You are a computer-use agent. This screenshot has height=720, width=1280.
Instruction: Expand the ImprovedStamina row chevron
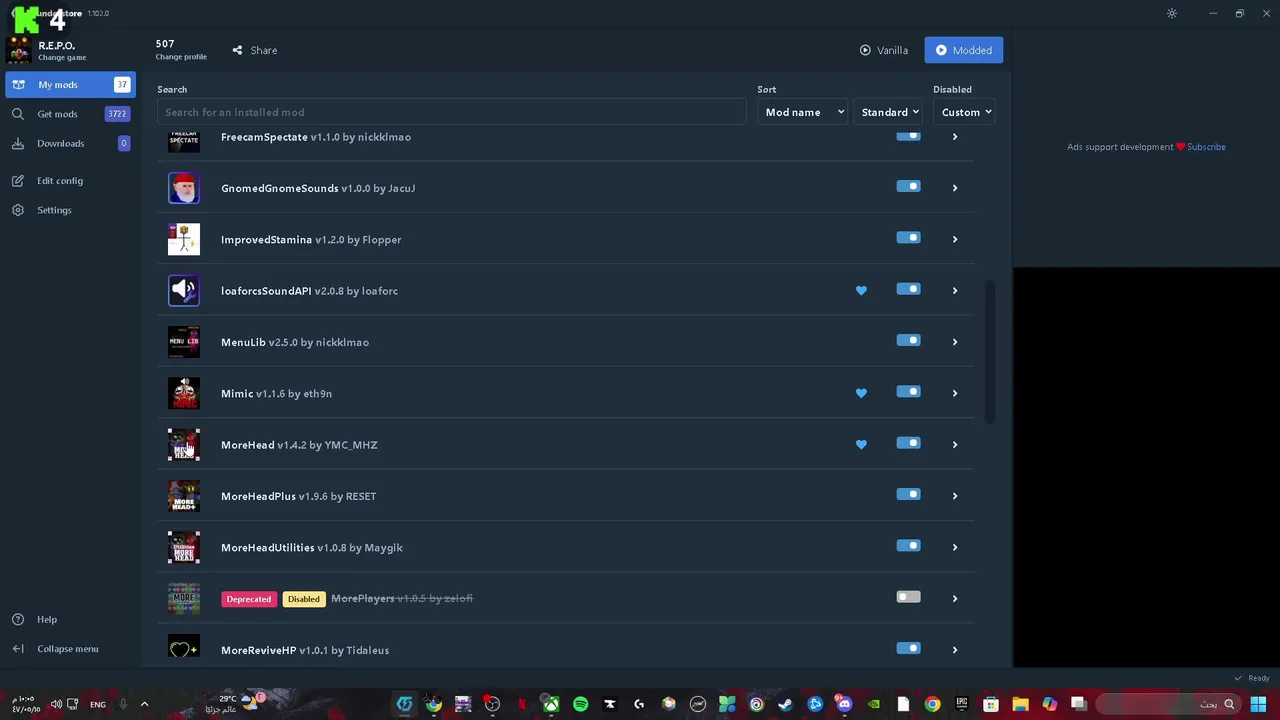(954, 239)
